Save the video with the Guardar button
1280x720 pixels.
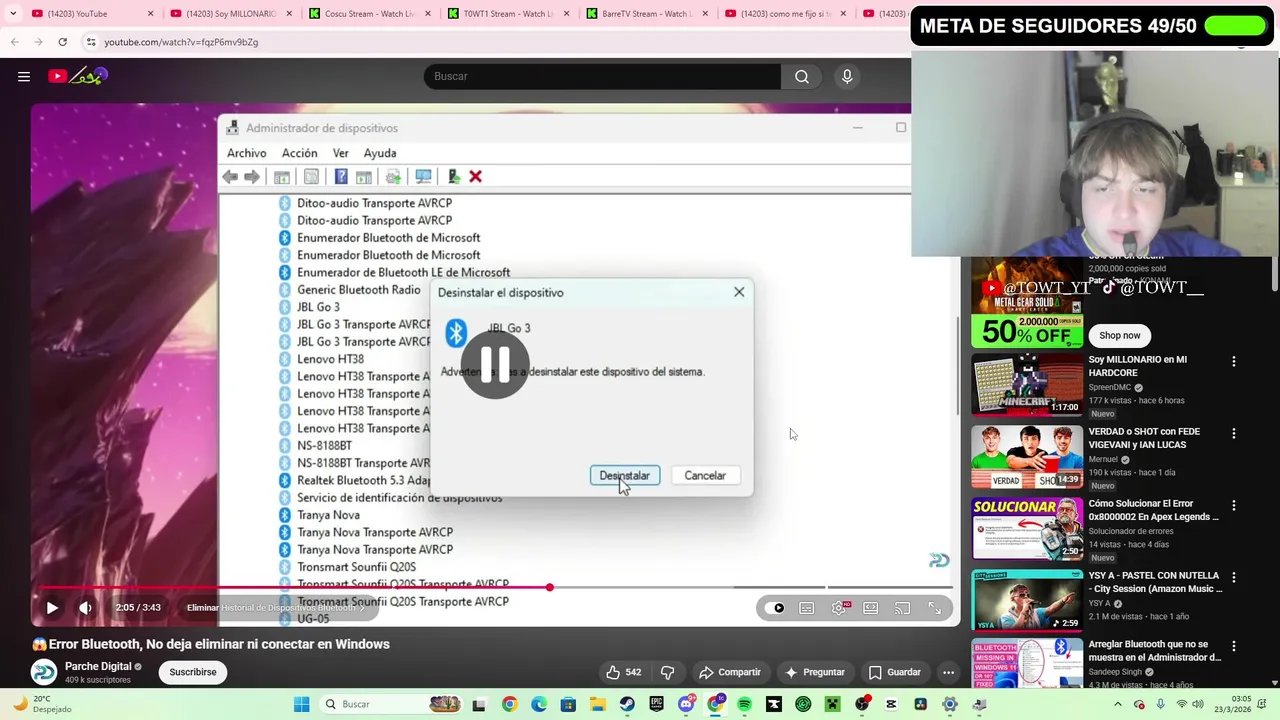point(894,672)
